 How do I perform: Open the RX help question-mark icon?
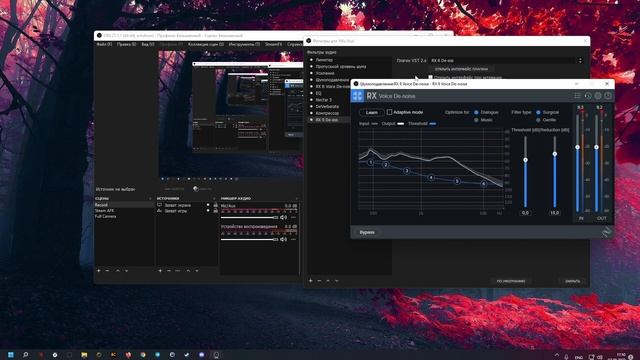pos(608,96)
